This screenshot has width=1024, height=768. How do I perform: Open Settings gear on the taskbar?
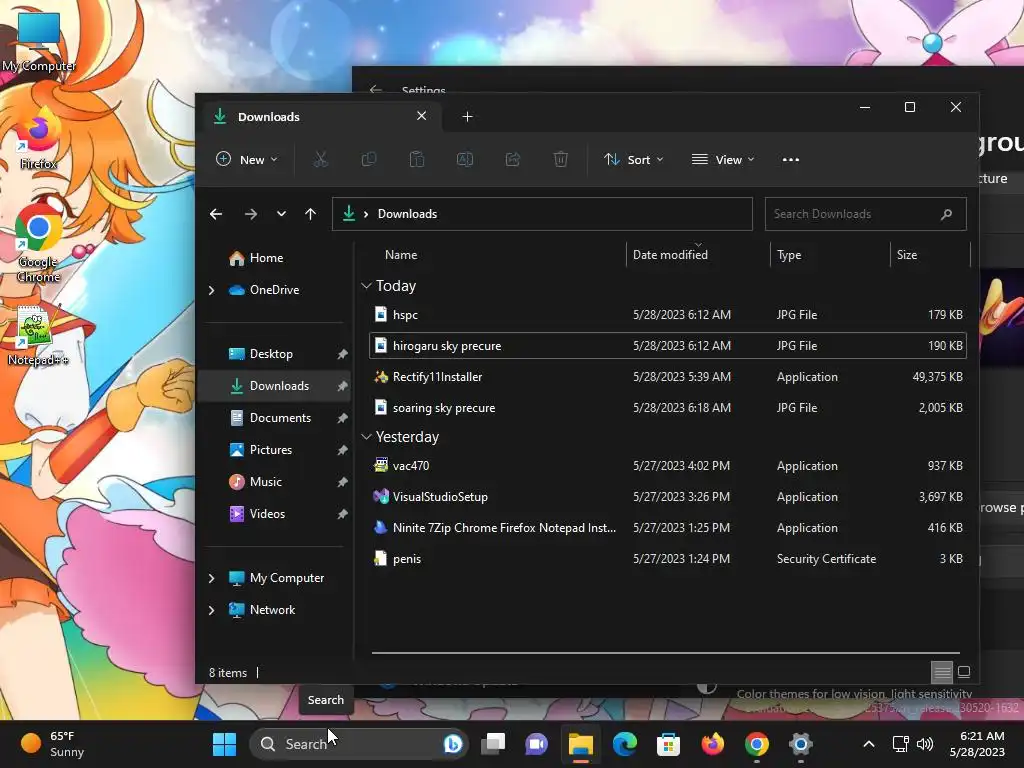click(x=800, y=744)
